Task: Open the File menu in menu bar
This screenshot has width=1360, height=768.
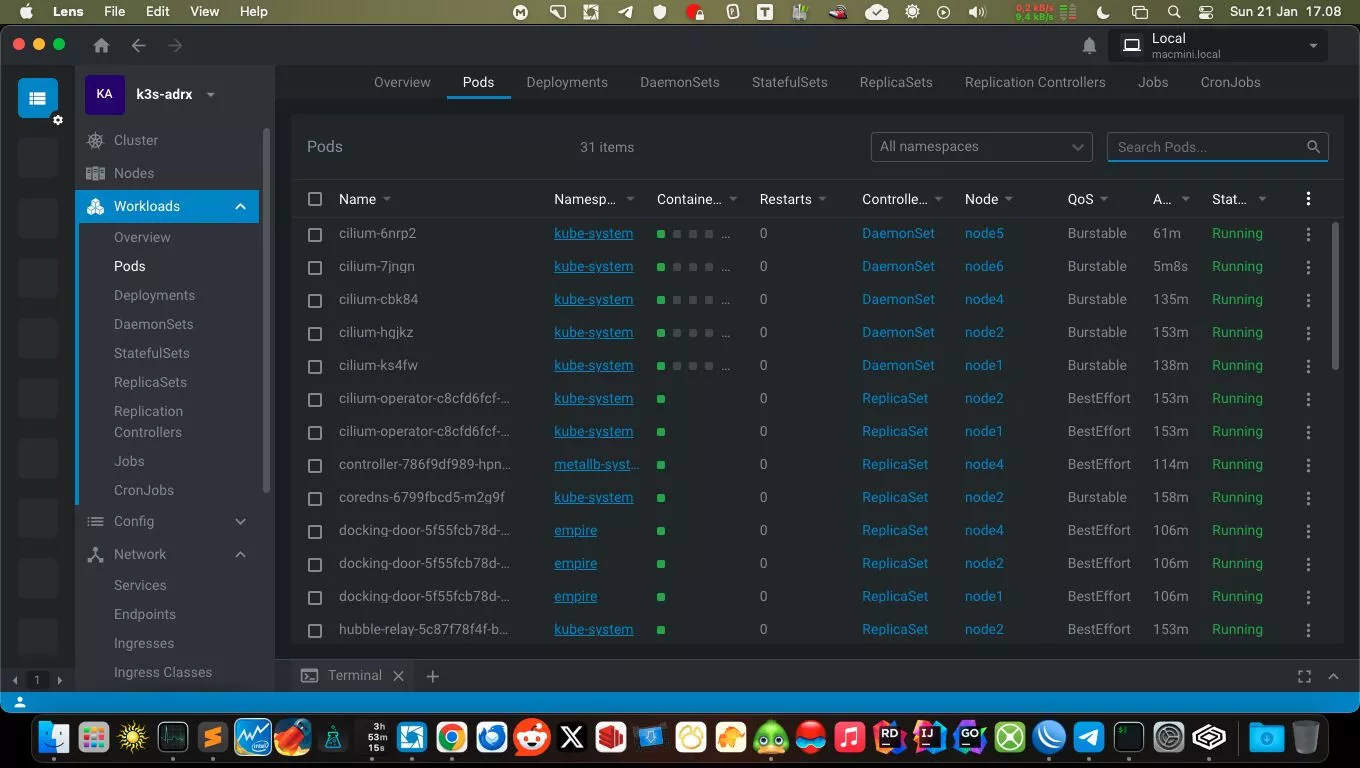Action: pos(115,12)
